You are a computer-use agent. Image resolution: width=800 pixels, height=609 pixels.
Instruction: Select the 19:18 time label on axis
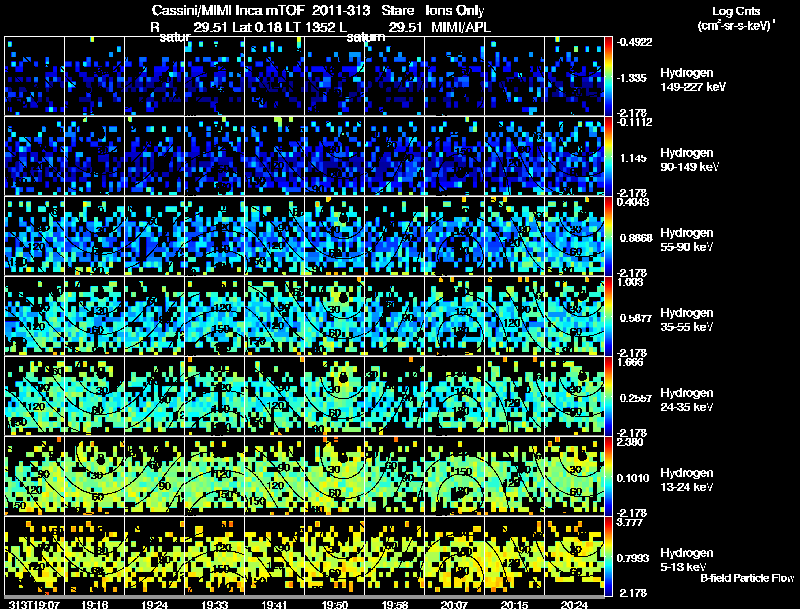[95, 604]
